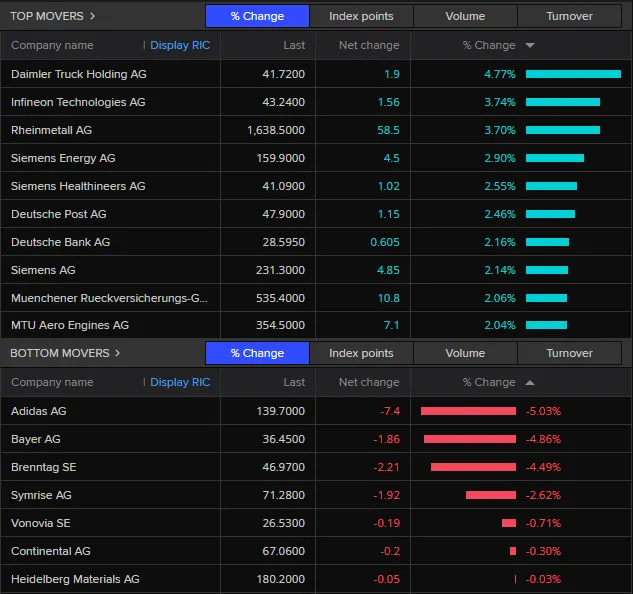This screenshot has height=594, width=633.
Task: Select Turnover tab in bottom movers
Action: coord(569,353)
